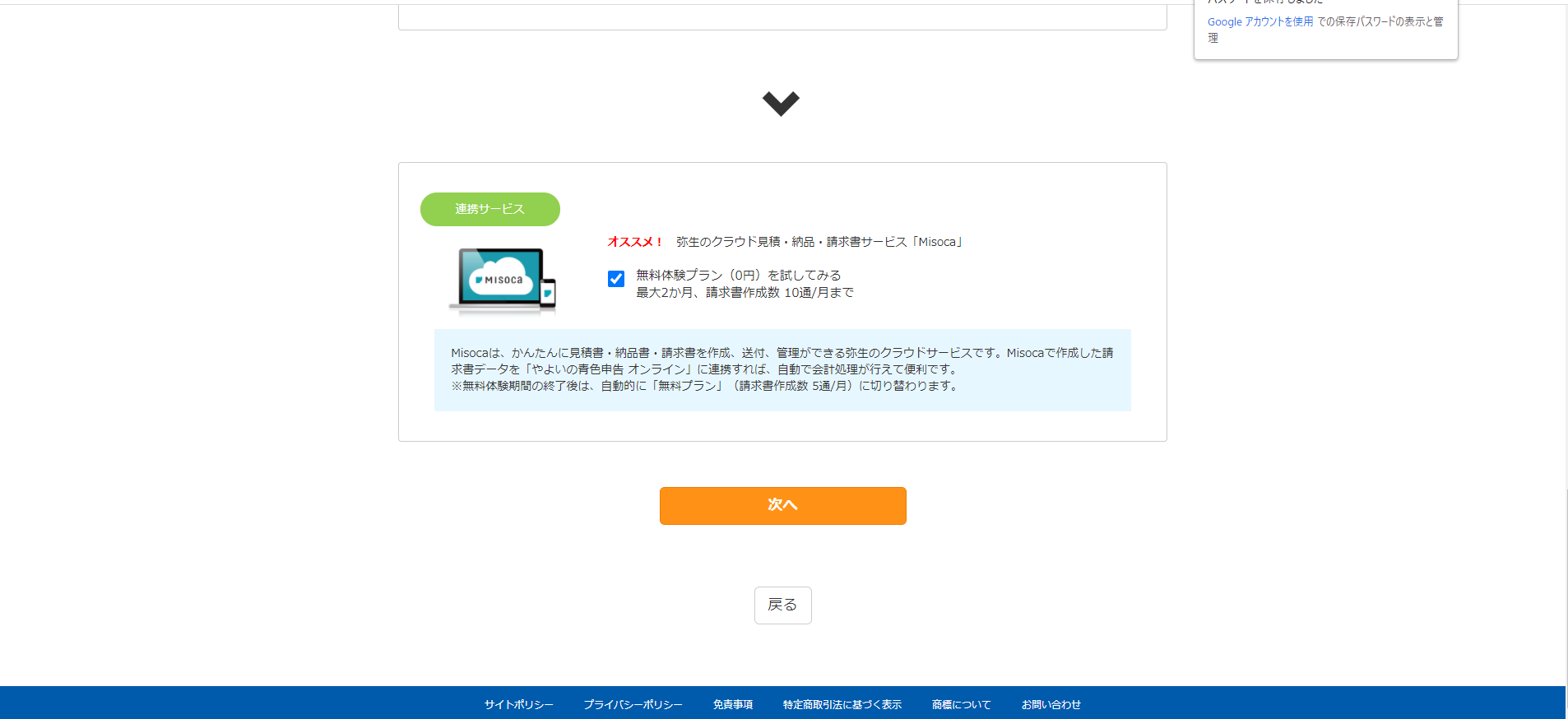The image size is (1568, 719).
Task: Click the red オススメ！ label
Action: pos(635,242)
